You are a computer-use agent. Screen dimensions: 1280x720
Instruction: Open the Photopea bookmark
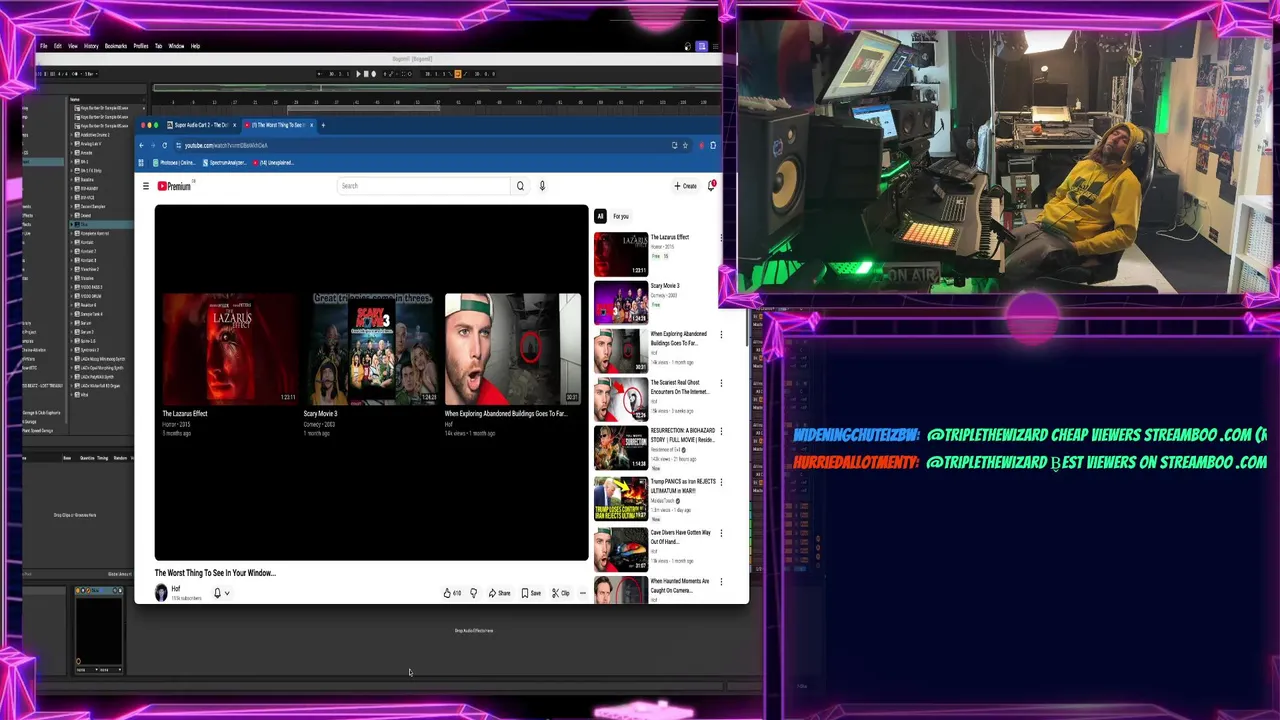(174, 162)
